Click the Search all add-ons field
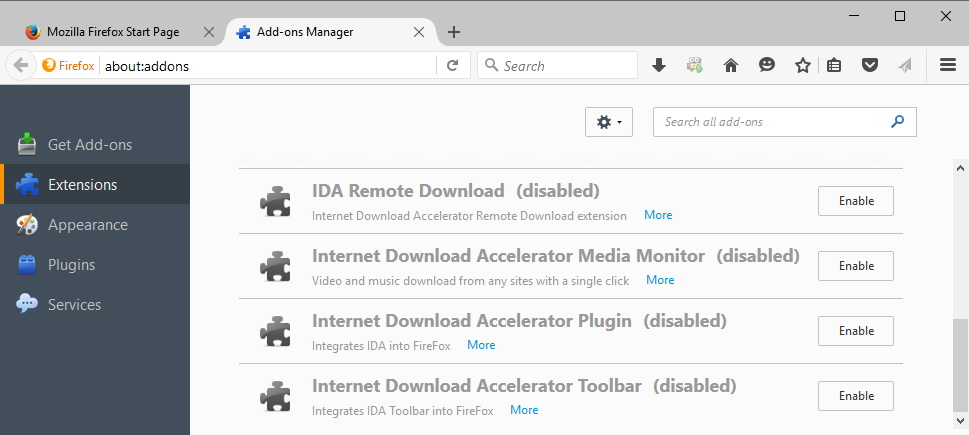The width and height of the screenshot is (969, 435). coord(785,122)
